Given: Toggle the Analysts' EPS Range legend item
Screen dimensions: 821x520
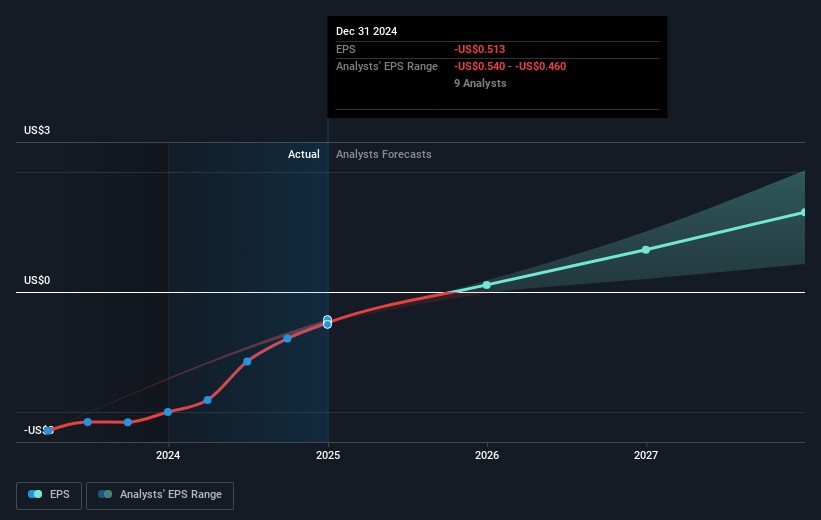Looking at the screenshot, I should pos(160,495).
